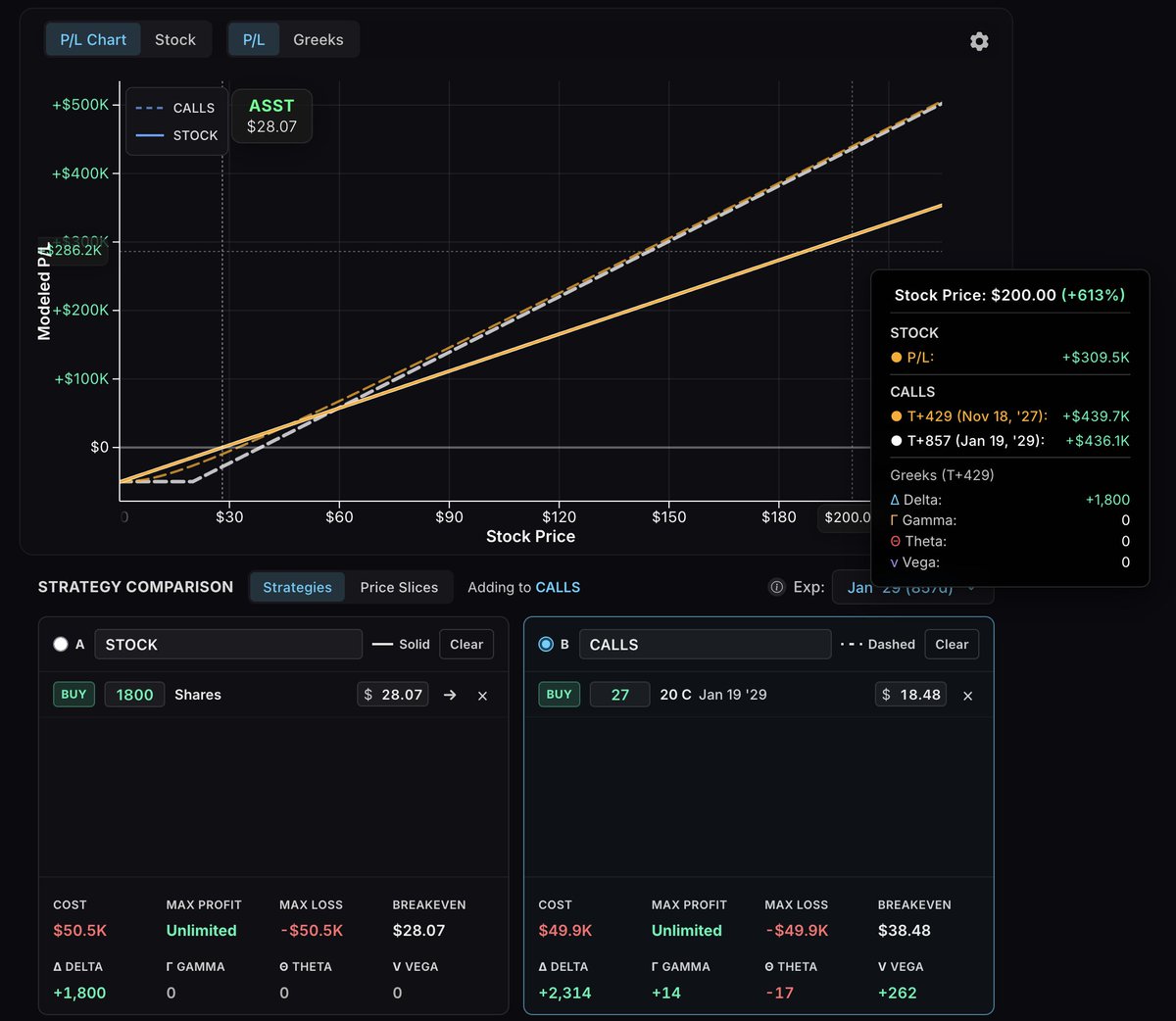Edit the 1800 shares quantity field
Screen dimensions: 1176x1021
coord(134,694)
